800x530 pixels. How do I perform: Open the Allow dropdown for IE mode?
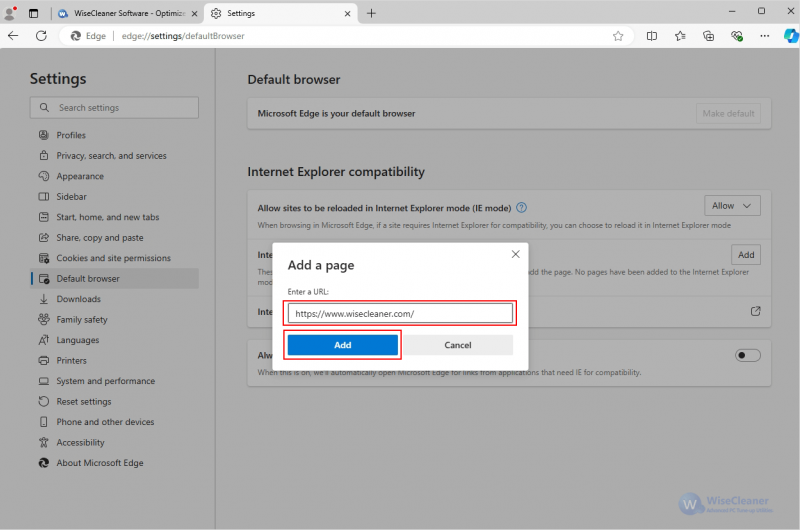click(x=732, y=206)
